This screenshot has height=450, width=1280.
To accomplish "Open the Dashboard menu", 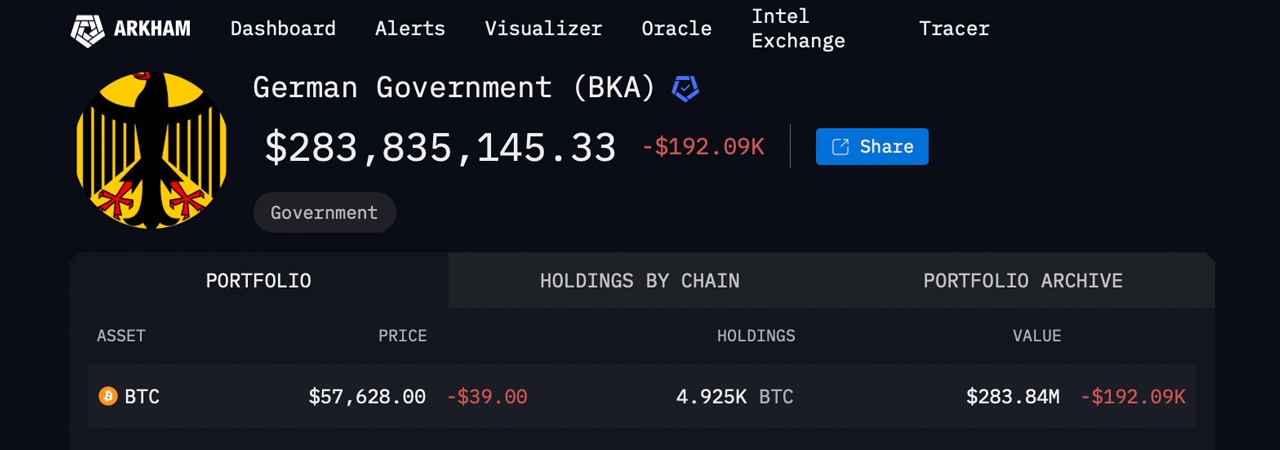I will [x=283, y=29].
